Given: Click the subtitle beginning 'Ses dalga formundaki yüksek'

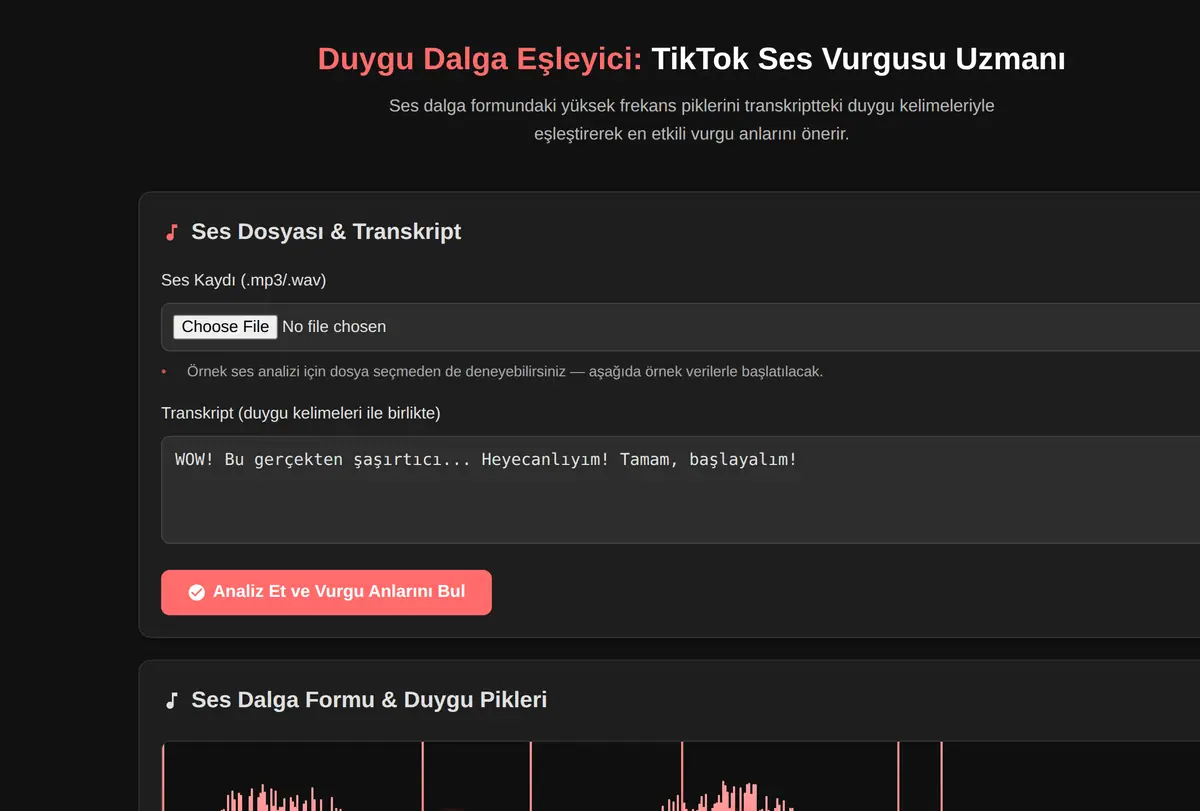Looking at the screenshot, I should coord(692,119).
